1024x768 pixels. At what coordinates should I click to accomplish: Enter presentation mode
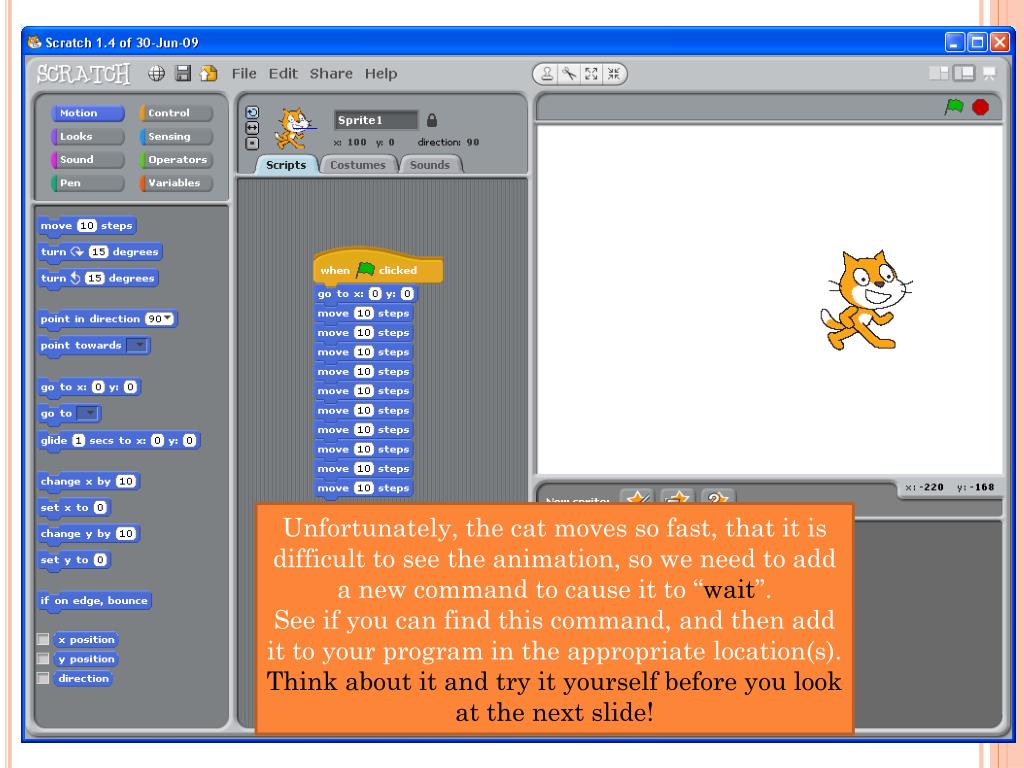pyautogui.click(x=989, y=73)
